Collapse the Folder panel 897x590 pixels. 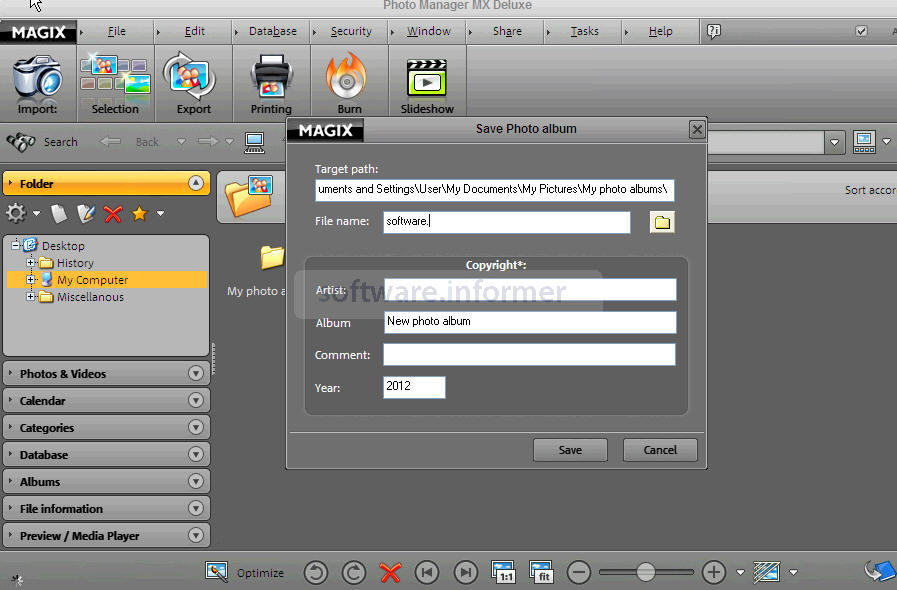coord(196,183)
